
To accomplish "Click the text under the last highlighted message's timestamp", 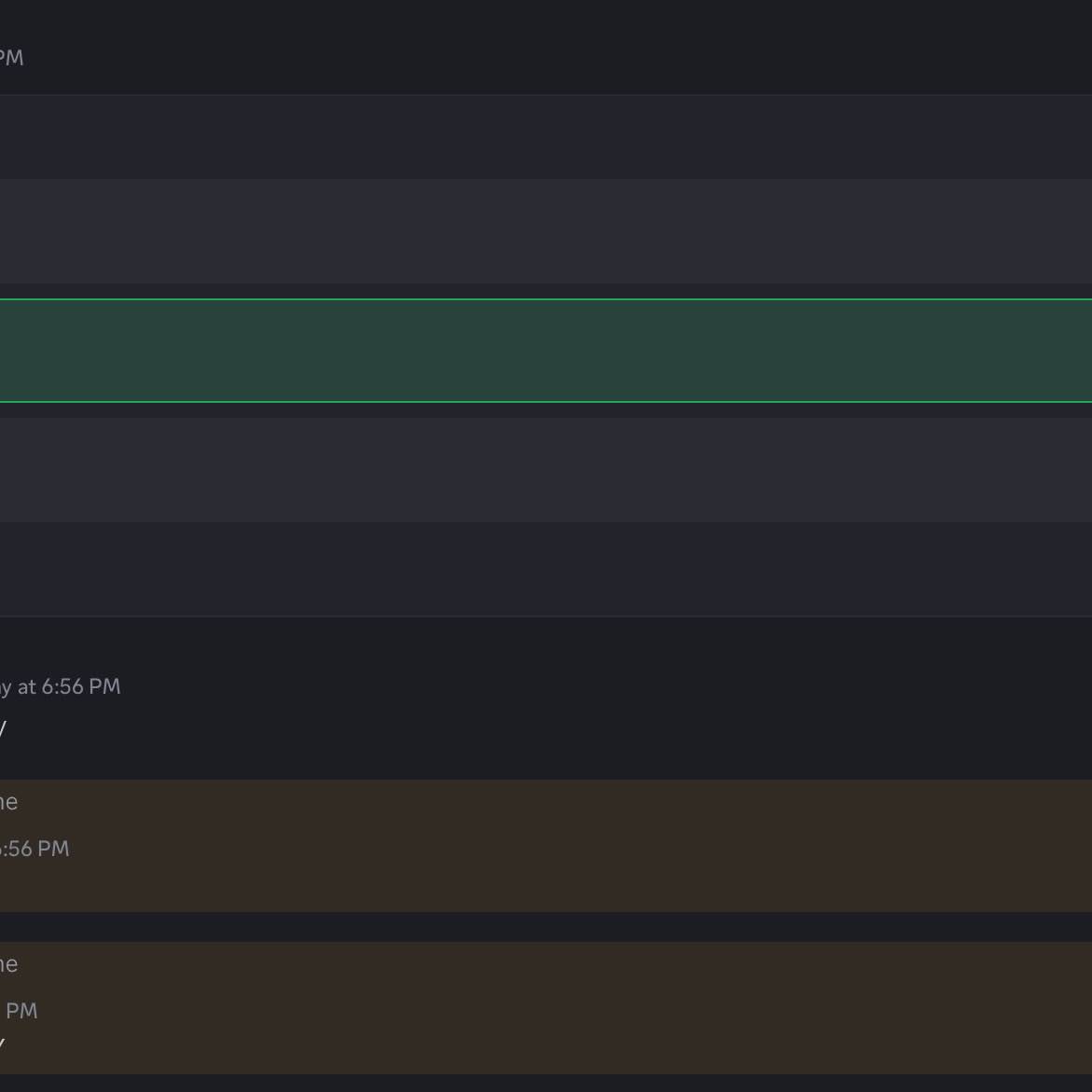I will point(3,1043).
